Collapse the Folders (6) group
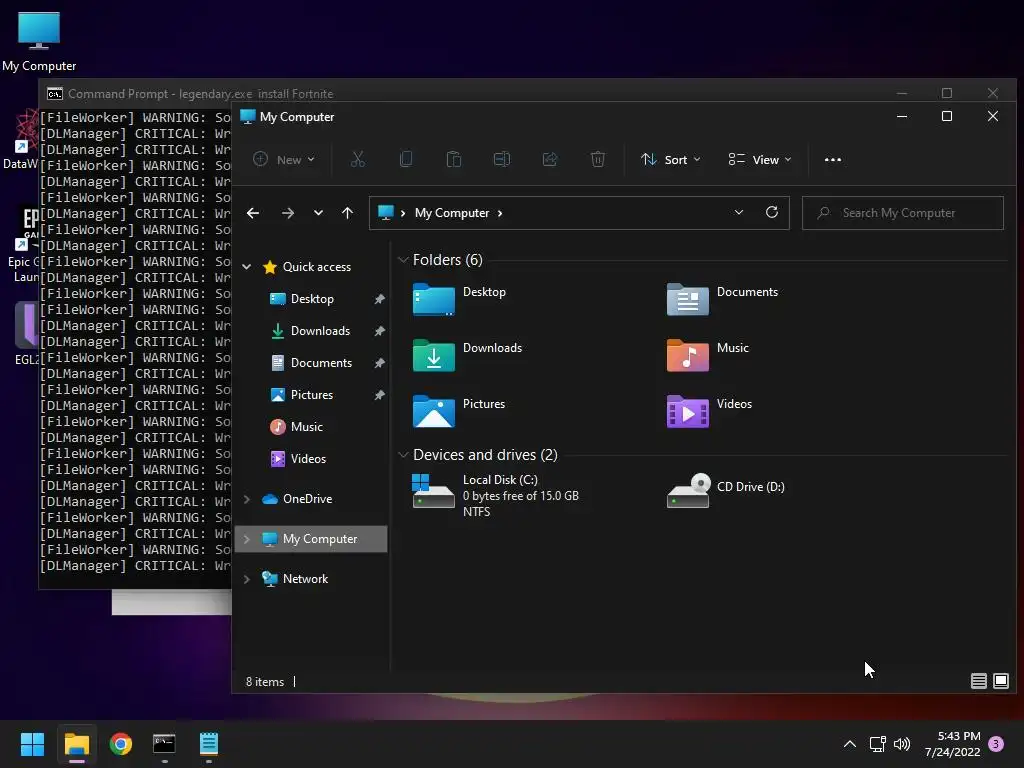The image size is (1024, 768). [403, 260]
